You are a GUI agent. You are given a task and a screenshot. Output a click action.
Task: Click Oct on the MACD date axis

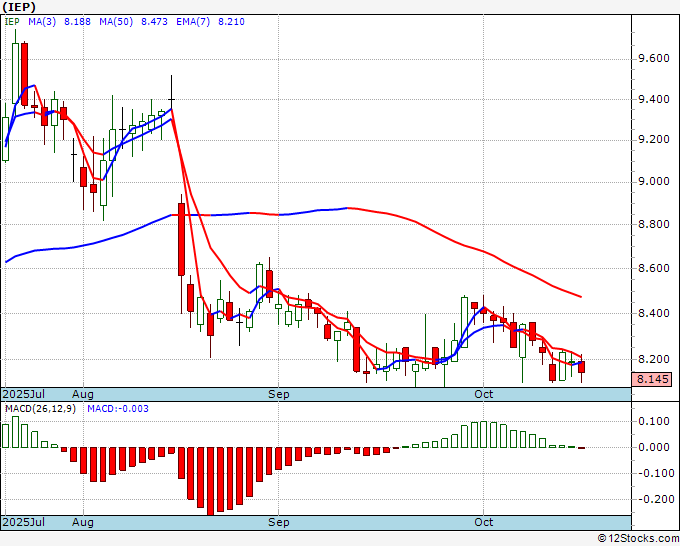point(484,522)
